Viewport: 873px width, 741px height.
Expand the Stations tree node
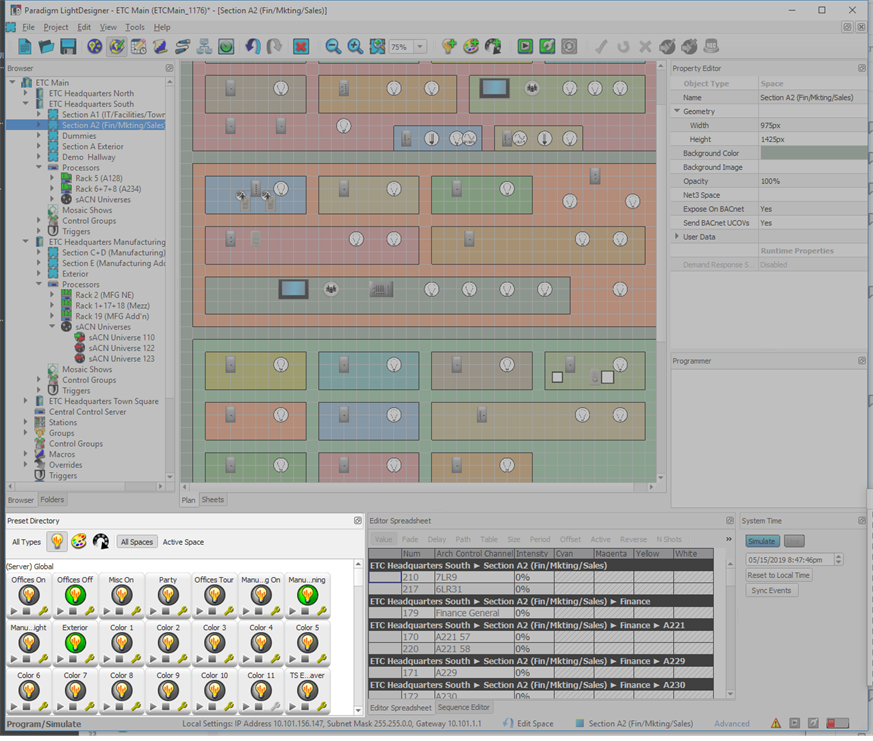tap(25, 422)
